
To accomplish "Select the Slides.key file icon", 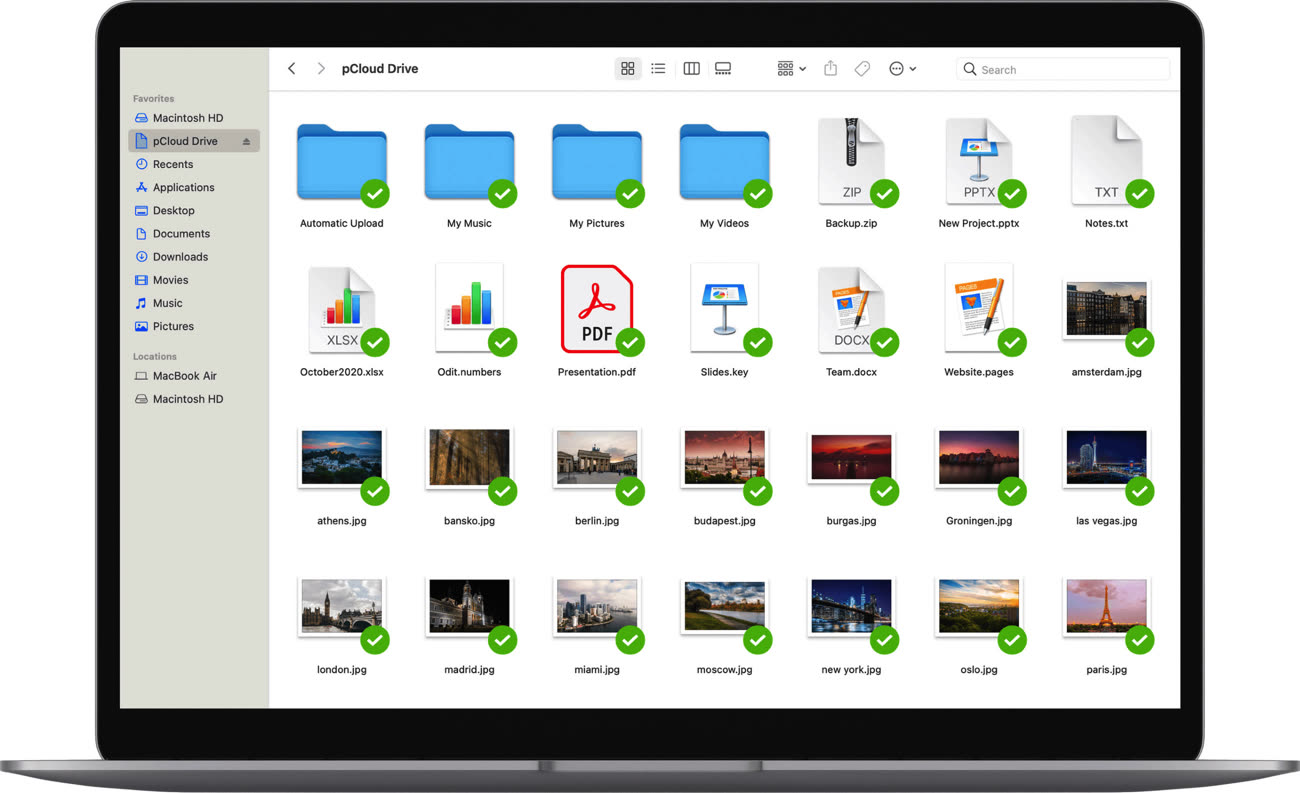I will (724, 309).
